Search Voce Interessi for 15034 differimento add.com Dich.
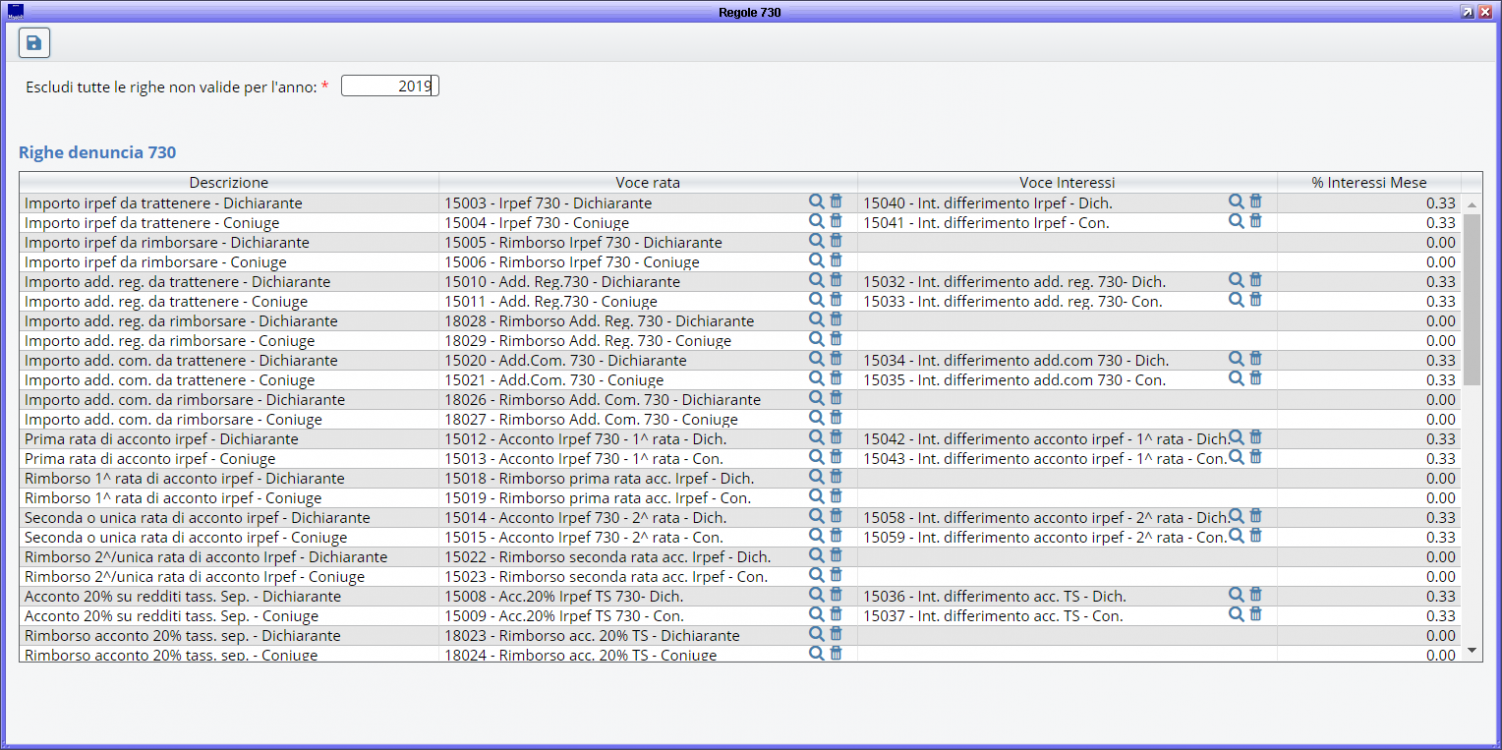Viewport: 1502px width, 750px height. (1236, 359)
